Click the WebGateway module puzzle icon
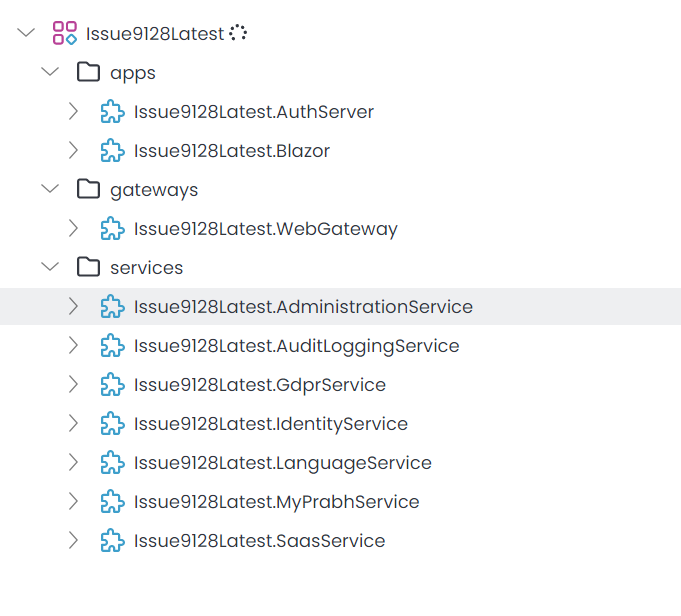The width and height of the screenshot is (681, 616). click(x=113, y=229)
